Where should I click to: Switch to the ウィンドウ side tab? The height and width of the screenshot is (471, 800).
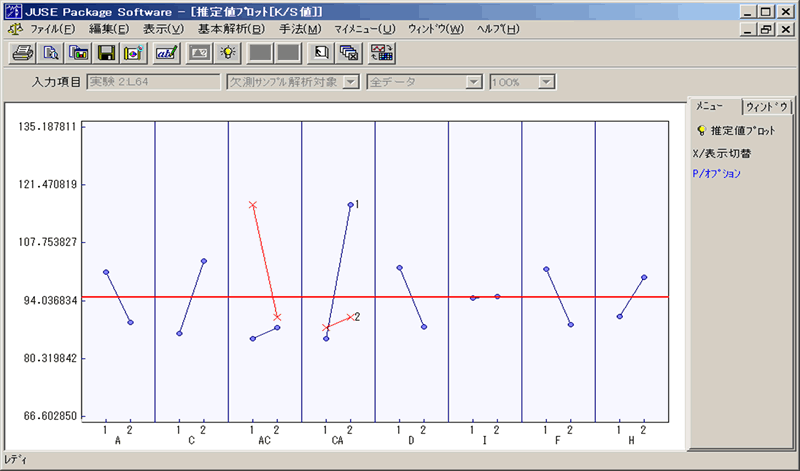tap(767, 107)
